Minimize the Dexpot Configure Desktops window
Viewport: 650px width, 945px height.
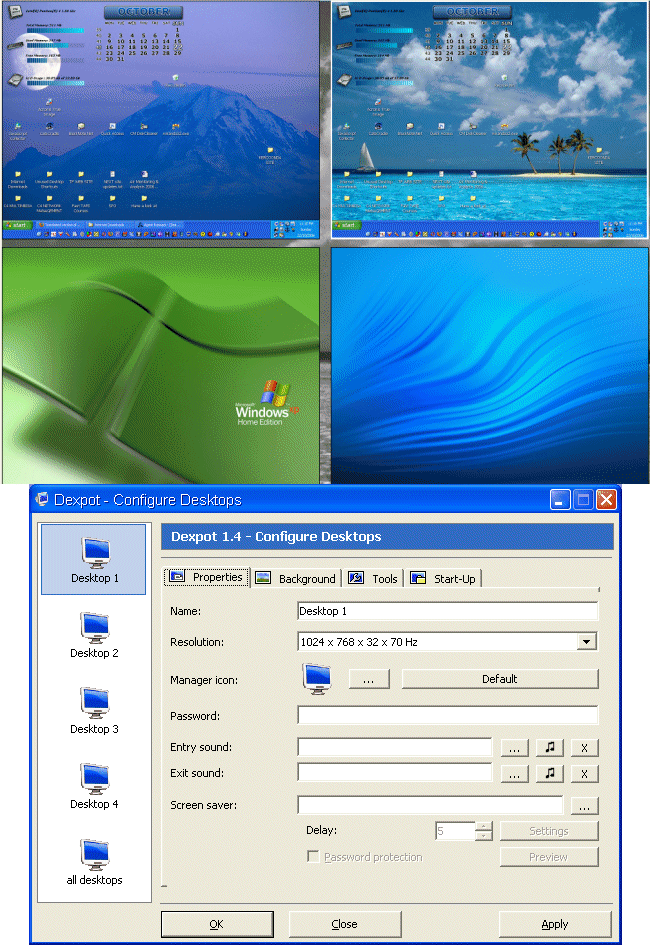coord(560,500)
